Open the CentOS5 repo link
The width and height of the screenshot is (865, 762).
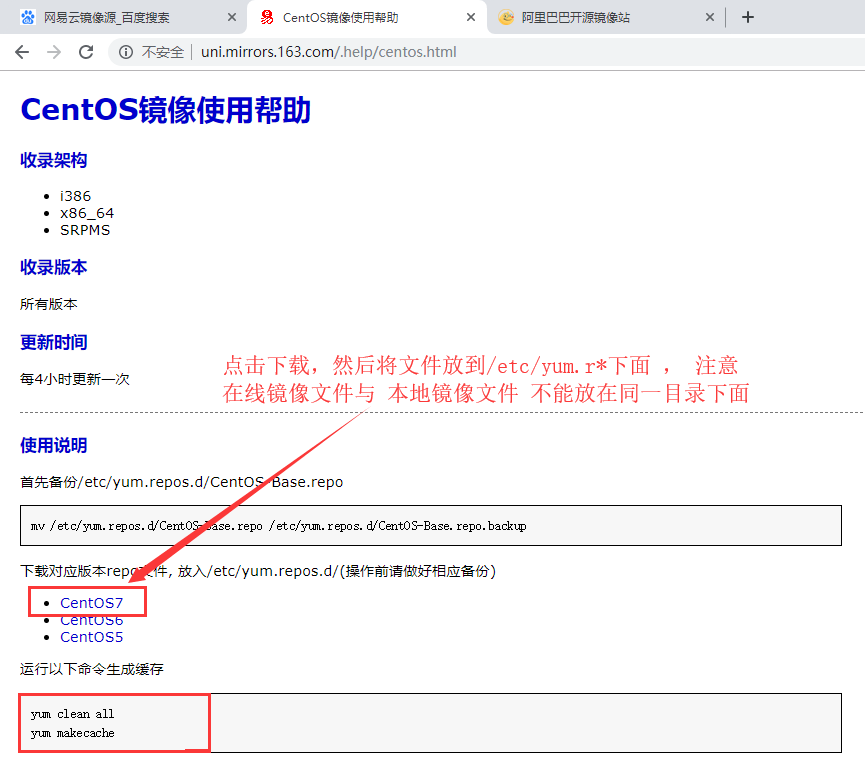tap(92, 637)
